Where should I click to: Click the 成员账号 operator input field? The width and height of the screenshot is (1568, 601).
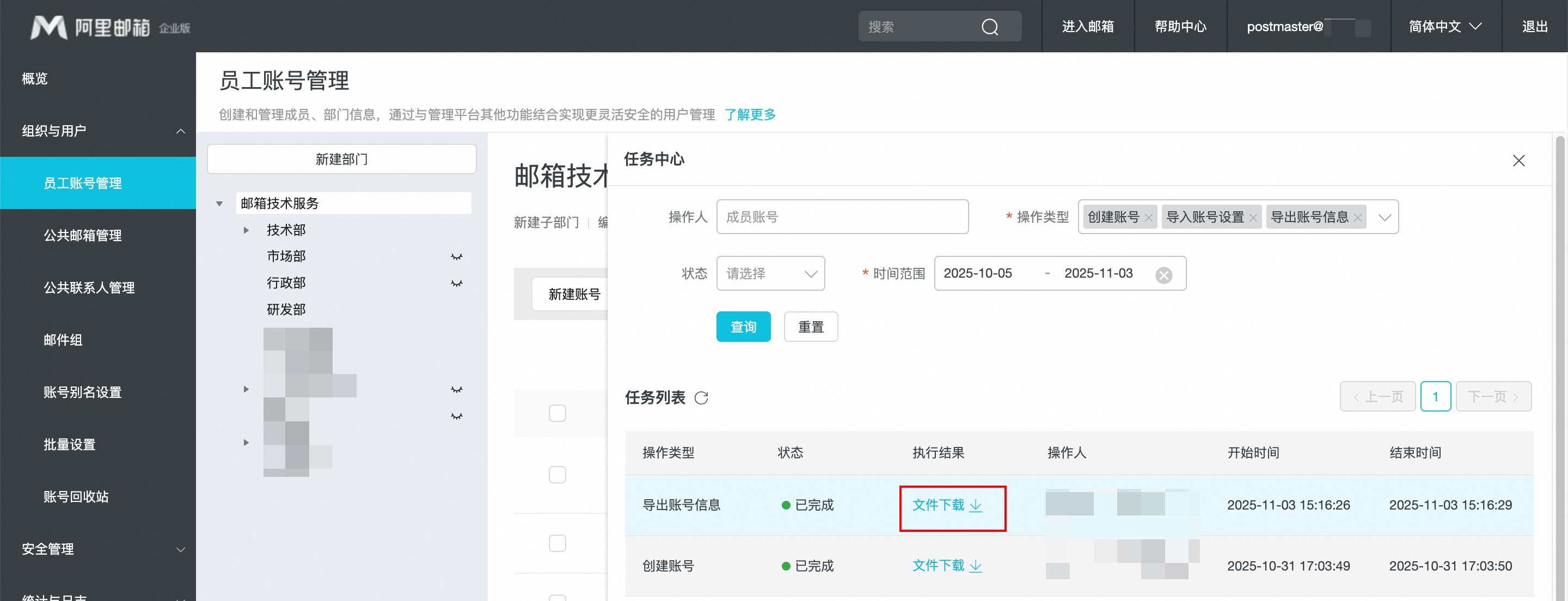coord(842,217)
